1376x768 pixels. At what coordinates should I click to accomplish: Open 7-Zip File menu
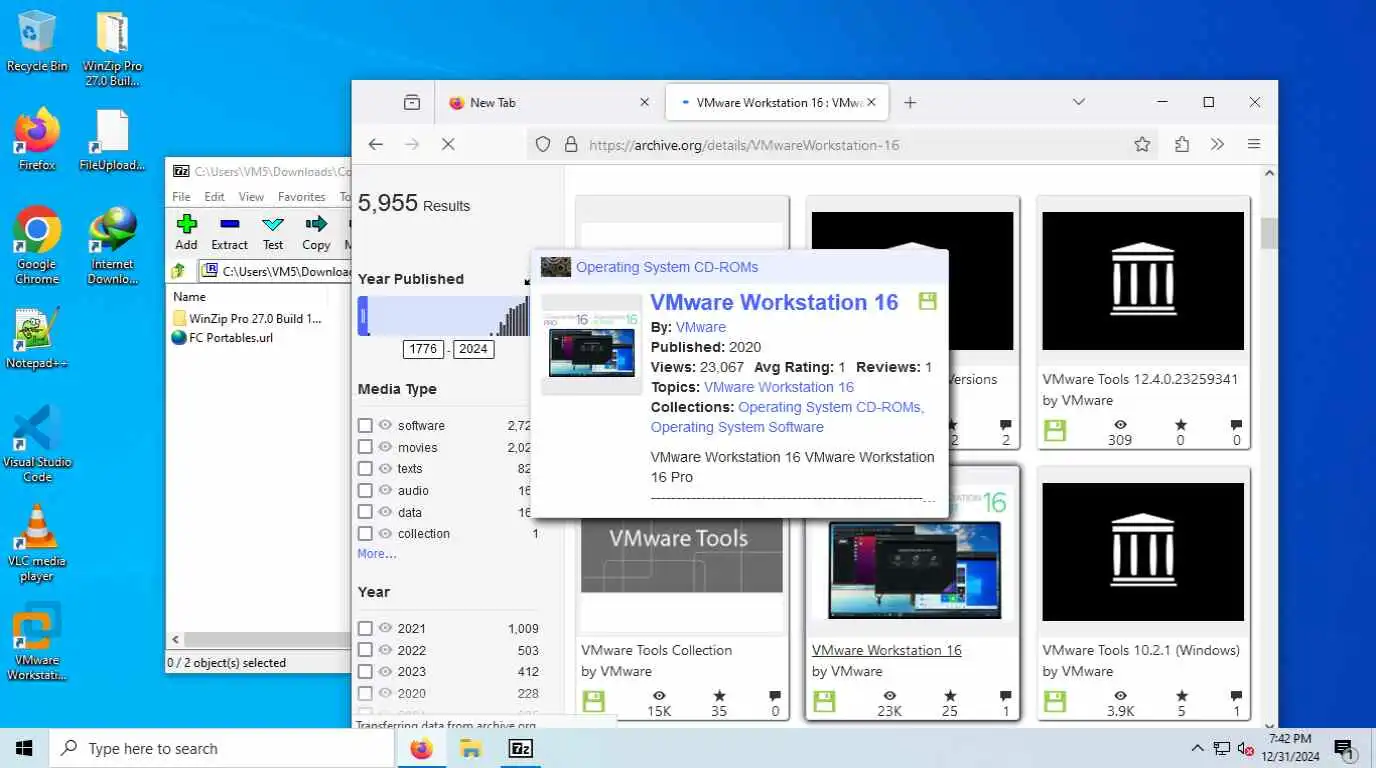[181, 197]
